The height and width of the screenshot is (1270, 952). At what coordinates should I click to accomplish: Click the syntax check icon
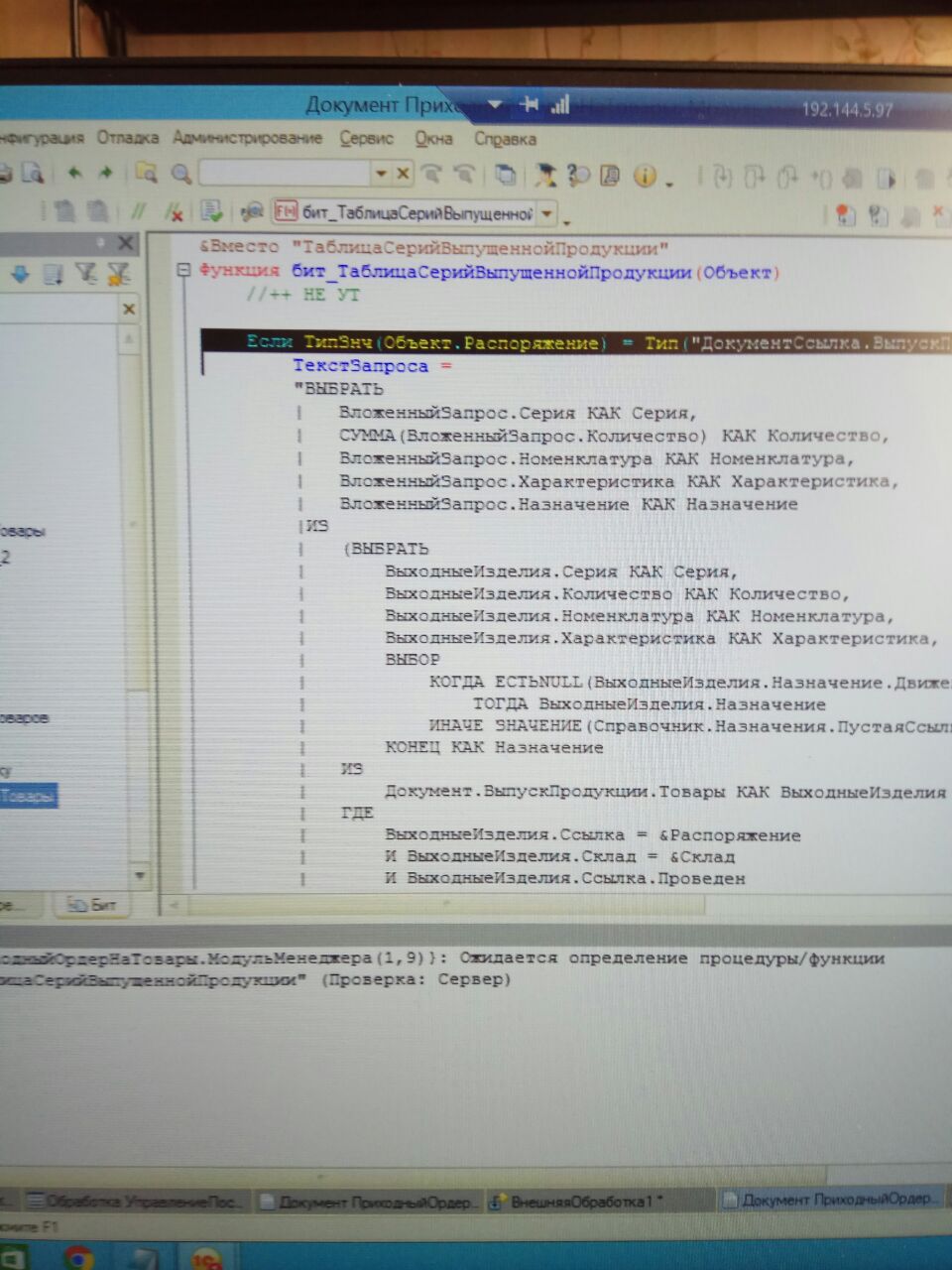pos(210,211)
